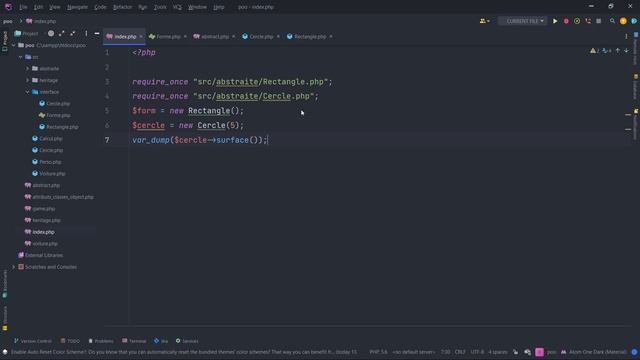The width and height of the screenshot is (640, 360).
Task: Open editor tabs options menu
Action: point(626,36)
